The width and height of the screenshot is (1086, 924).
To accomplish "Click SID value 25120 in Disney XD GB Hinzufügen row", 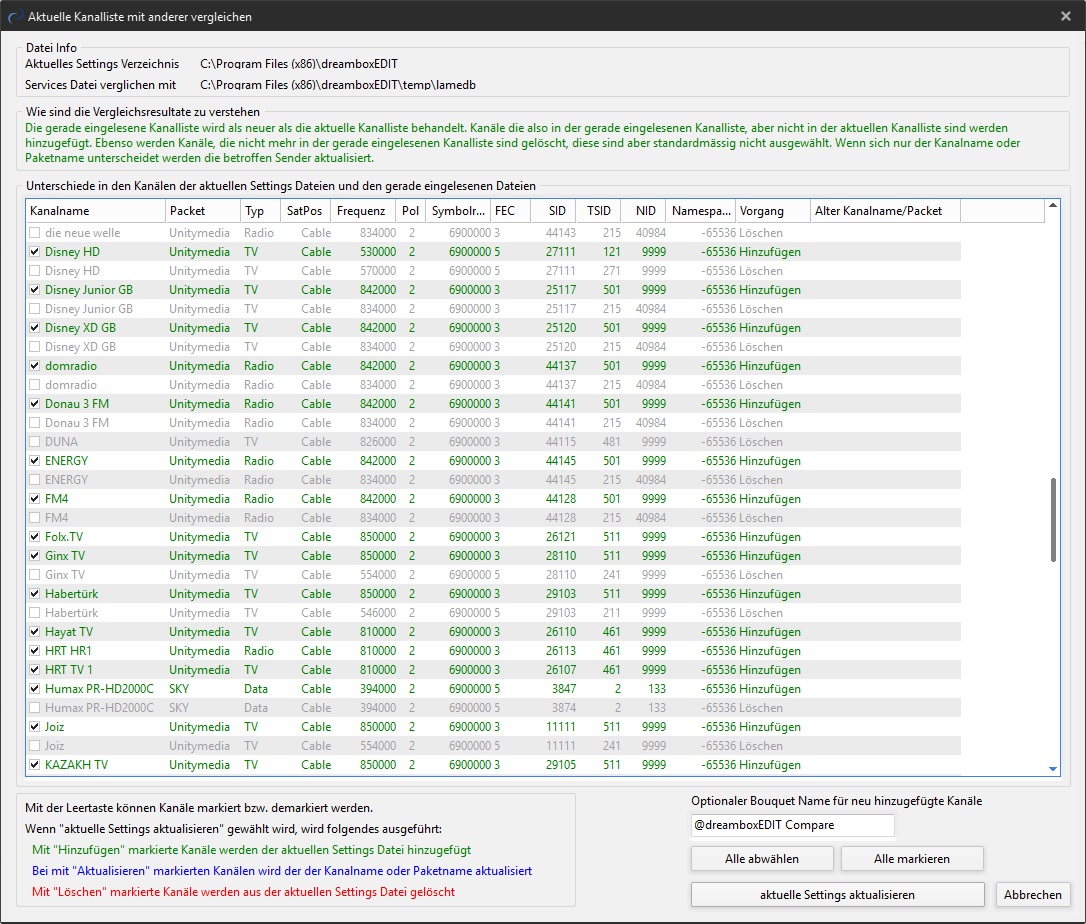I will [x=560, y=328].
